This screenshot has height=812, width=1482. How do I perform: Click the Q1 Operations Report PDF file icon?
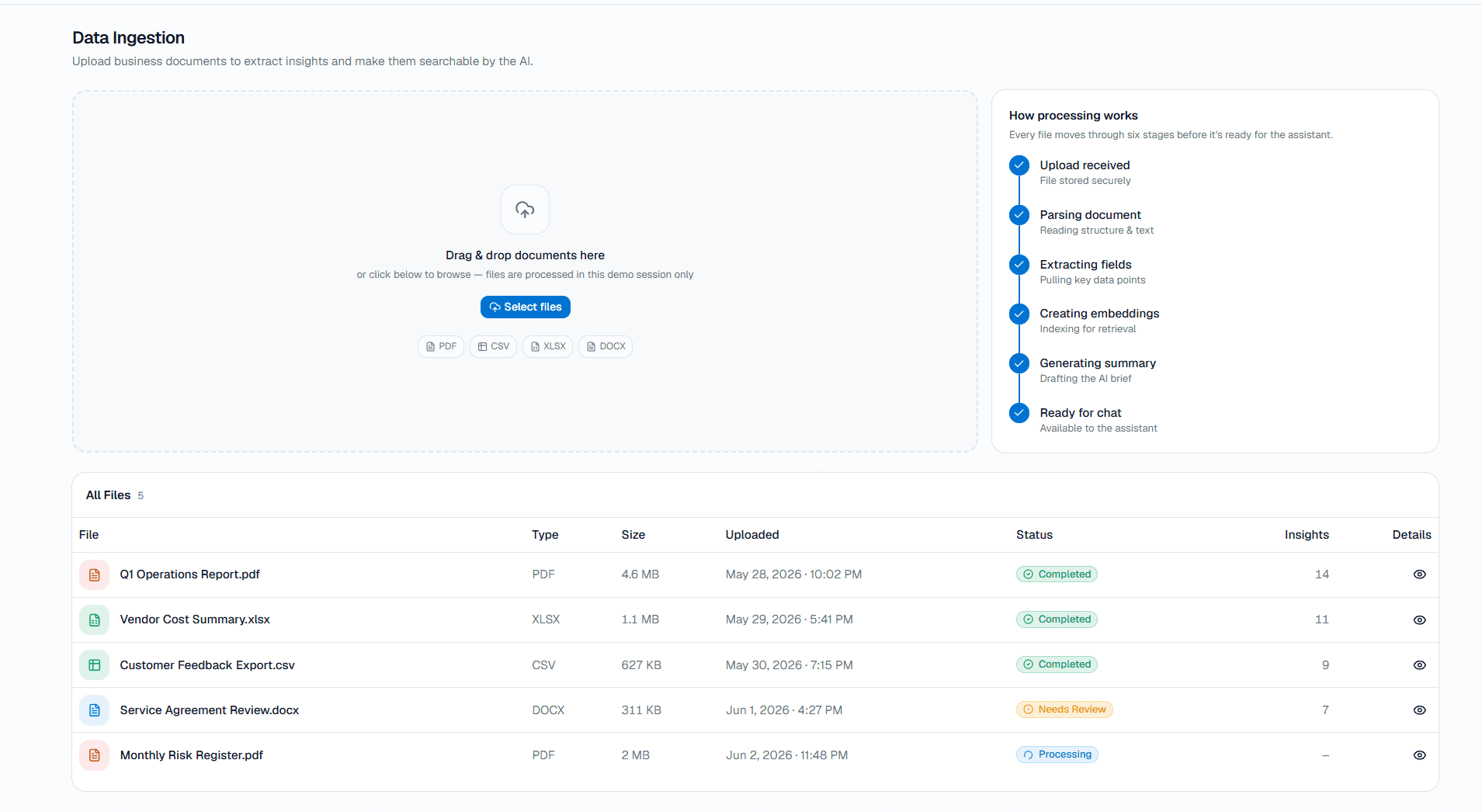(95, 574)
